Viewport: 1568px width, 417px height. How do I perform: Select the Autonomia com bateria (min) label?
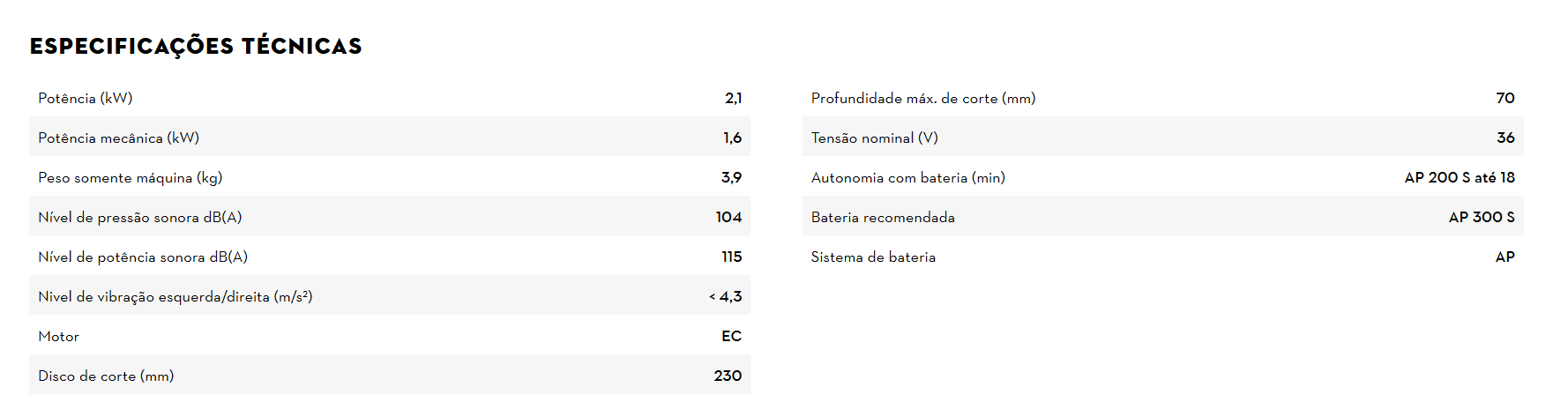[x=907, y=177]
